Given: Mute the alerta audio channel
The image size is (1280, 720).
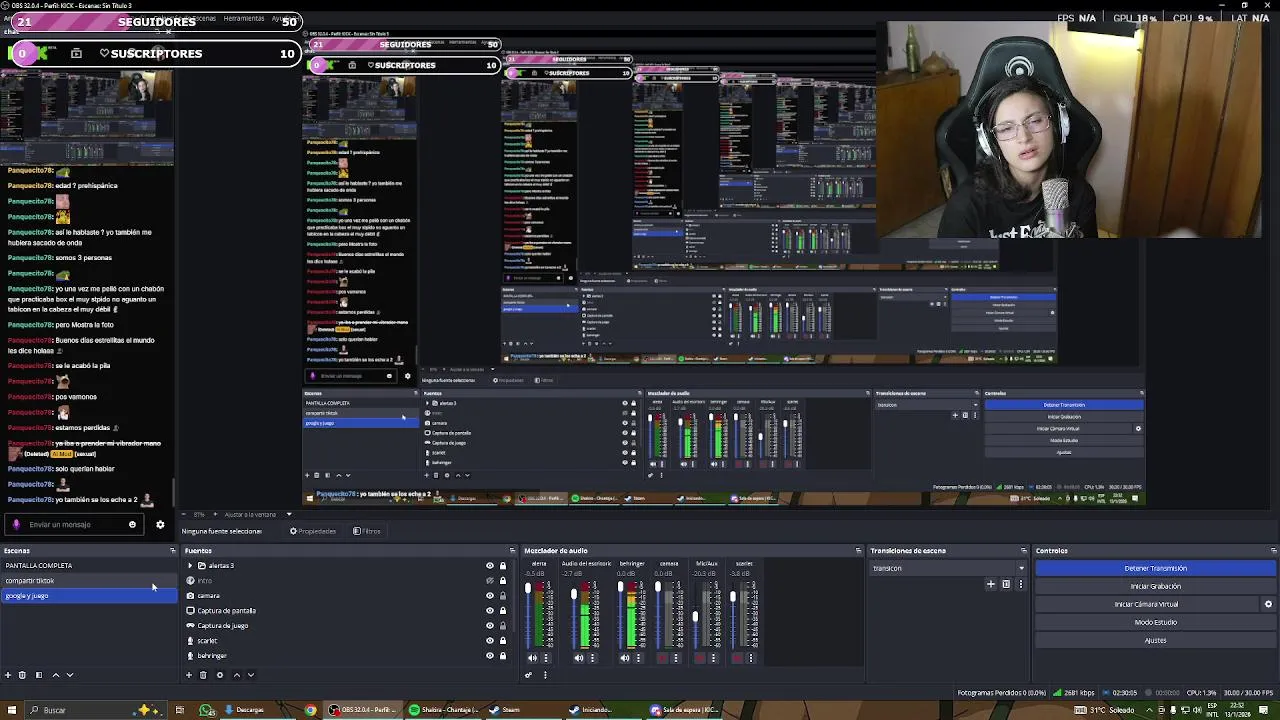Looking at the screenshot, I should (x=532, y=658).
